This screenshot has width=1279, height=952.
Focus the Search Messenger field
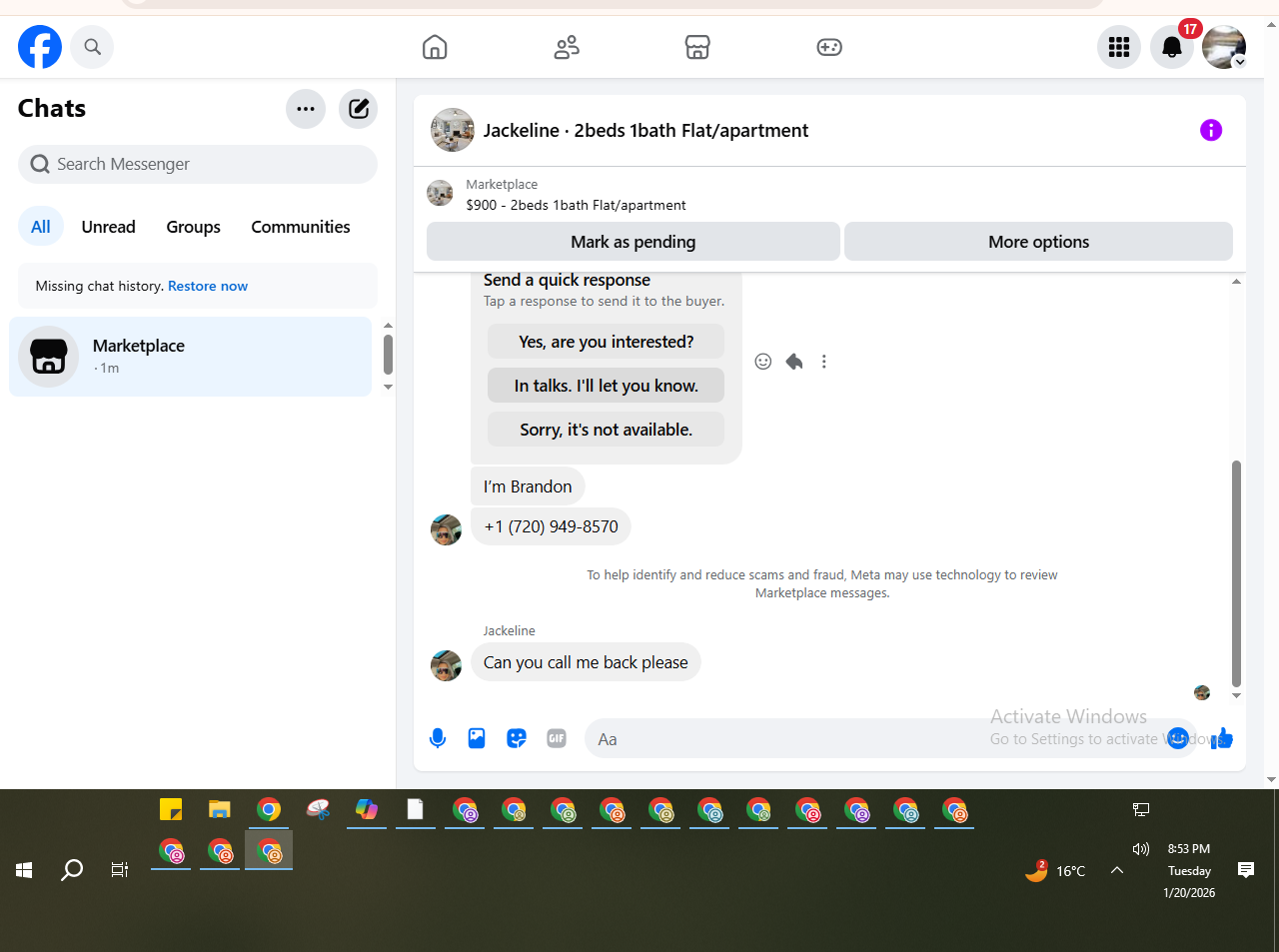[198, 164]
